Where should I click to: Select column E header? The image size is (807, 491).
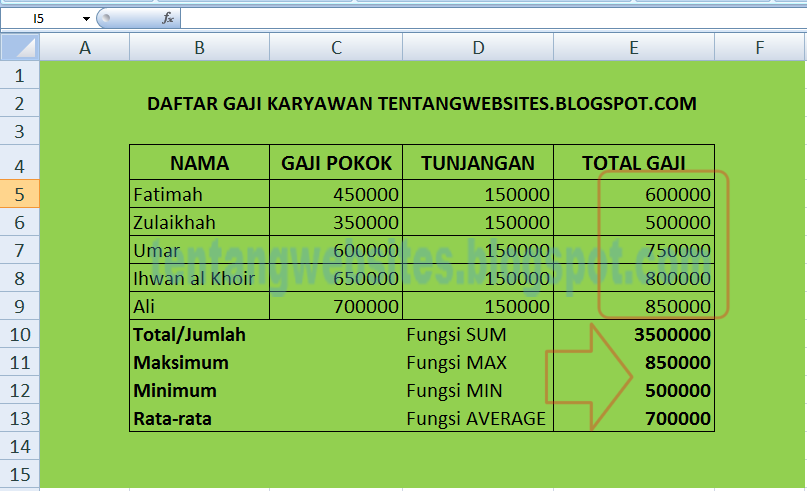[634, 47]
